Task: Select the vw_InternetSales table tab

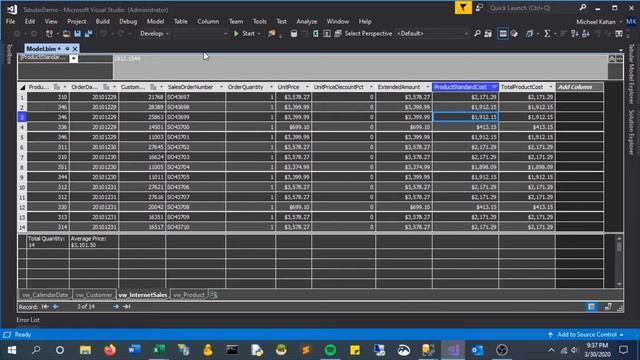Action: 142,295
